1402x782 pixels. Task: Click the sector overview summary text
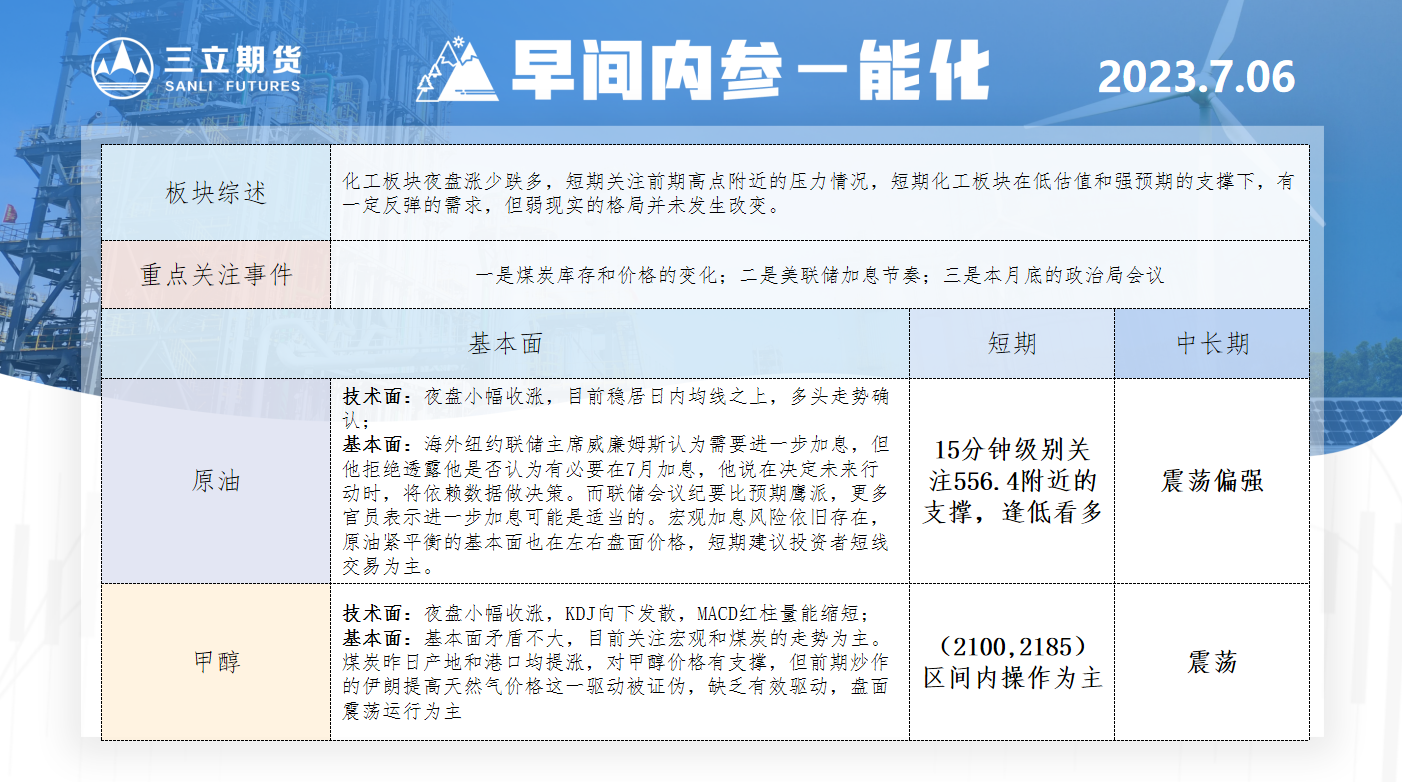[x=818, y=194]
